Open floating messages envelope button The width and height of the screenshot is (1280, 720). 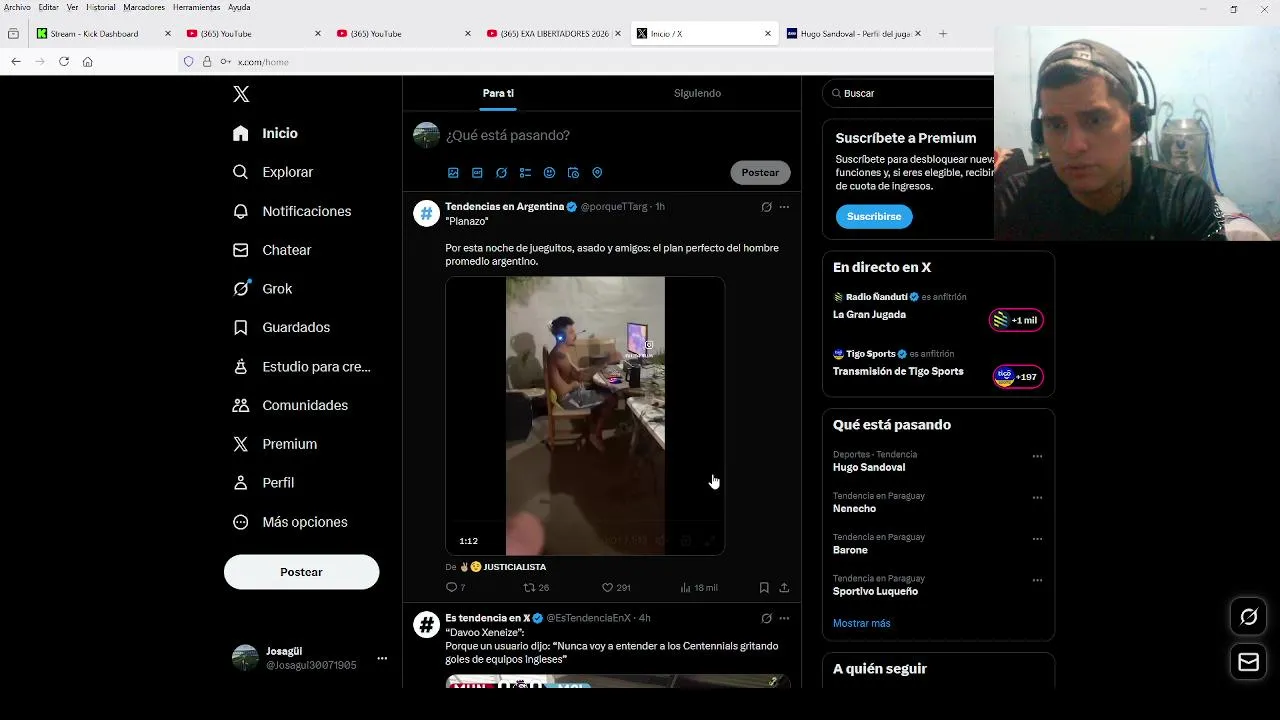pyautogui.click(x=1249, y=662)
